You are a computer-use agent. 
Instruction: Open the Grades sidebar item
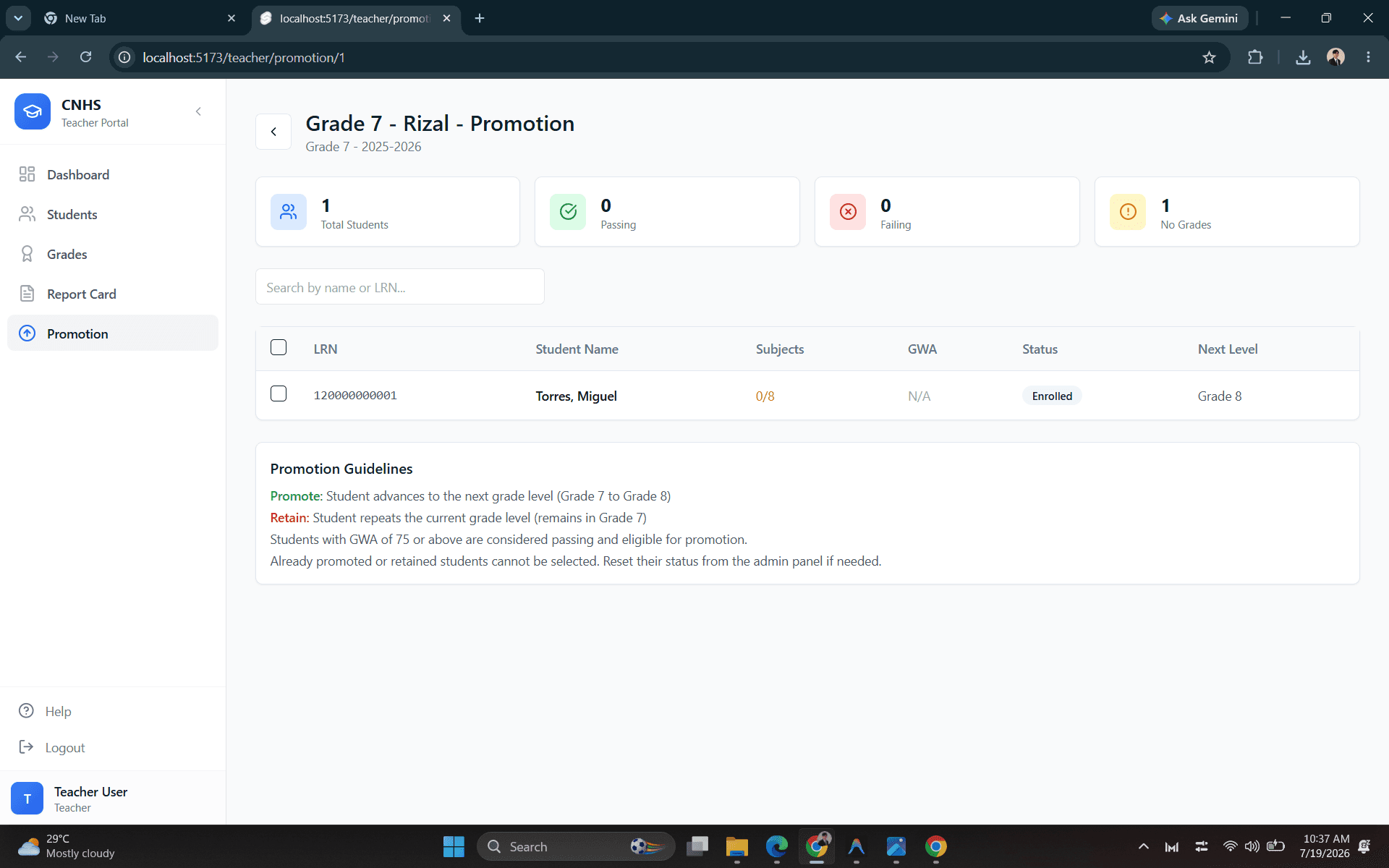[113, 254]
